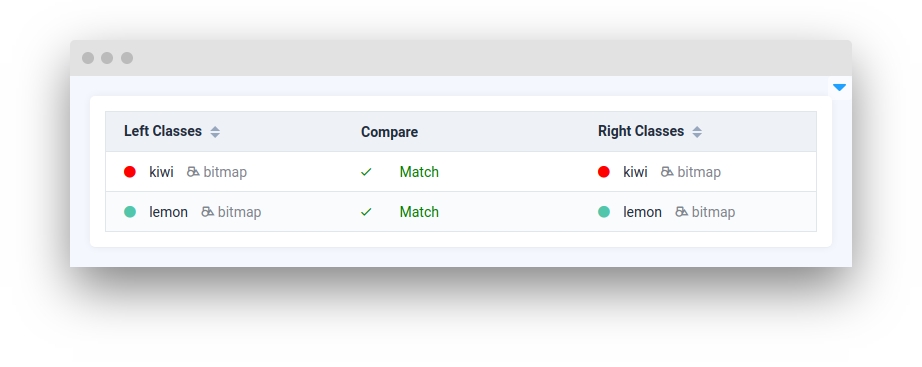Open the blue dropdown triangle at top right
Image resolution: width=922 pixels, height=367 pixels.
[840, 88]
